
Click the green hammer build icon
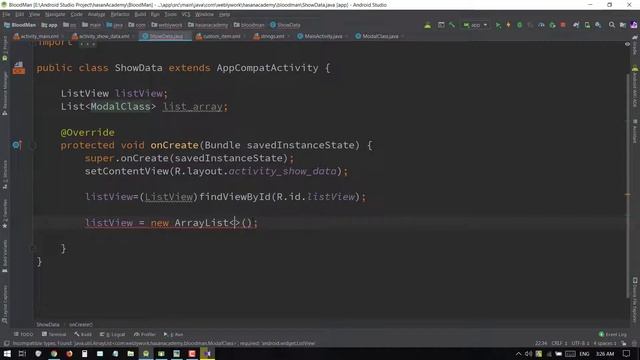click(452, 25)
